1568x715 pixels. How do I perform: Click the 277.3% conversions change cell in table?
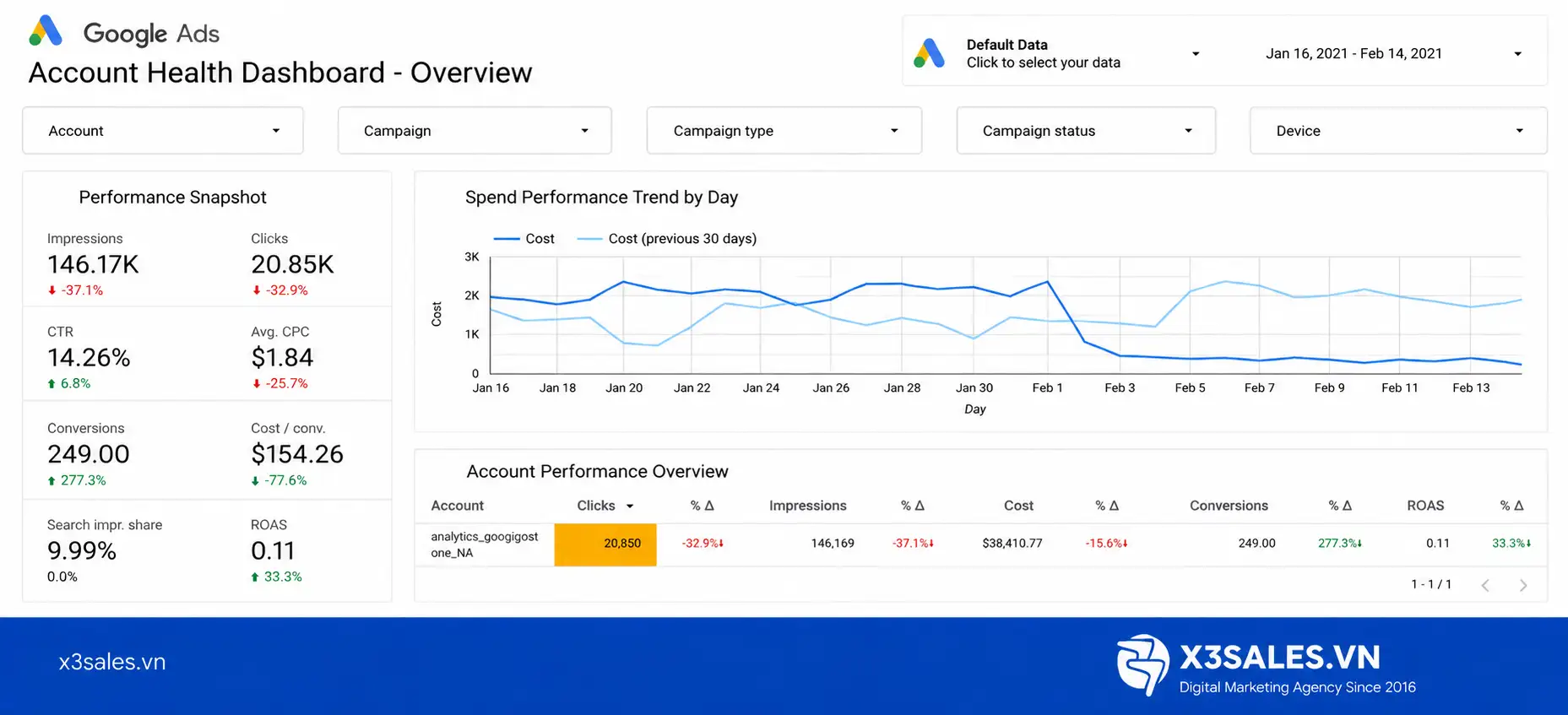click(x=1340, y=544)
